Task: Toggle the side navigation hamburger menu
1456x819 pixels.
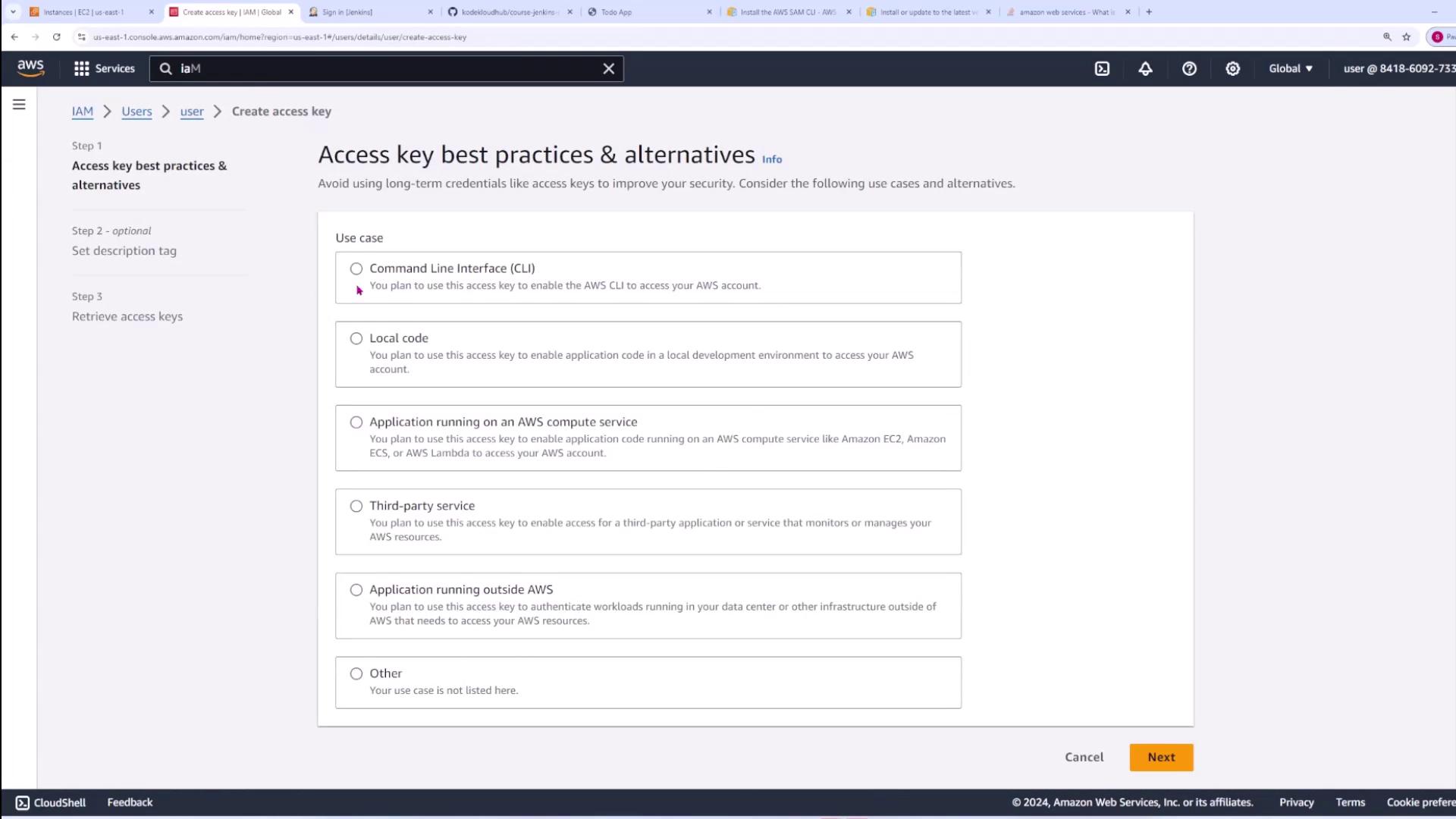Action: pyautogui.click(x=19, y=105)
